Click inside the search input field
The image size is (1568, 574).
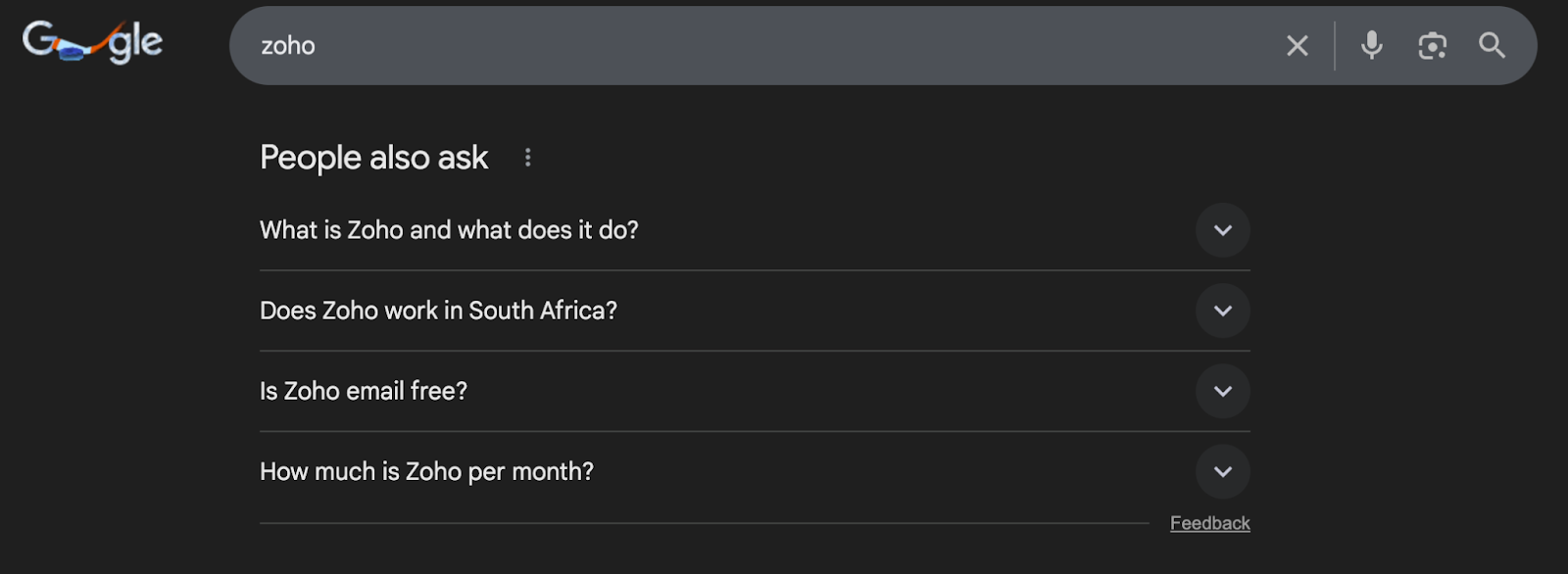pyautogui.click(x=686, y=45)
